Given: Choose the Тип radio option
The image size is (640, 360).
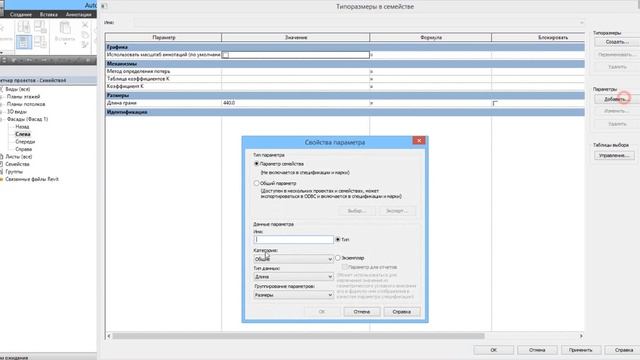Looking at the screenshot, I should pos(338,240).
